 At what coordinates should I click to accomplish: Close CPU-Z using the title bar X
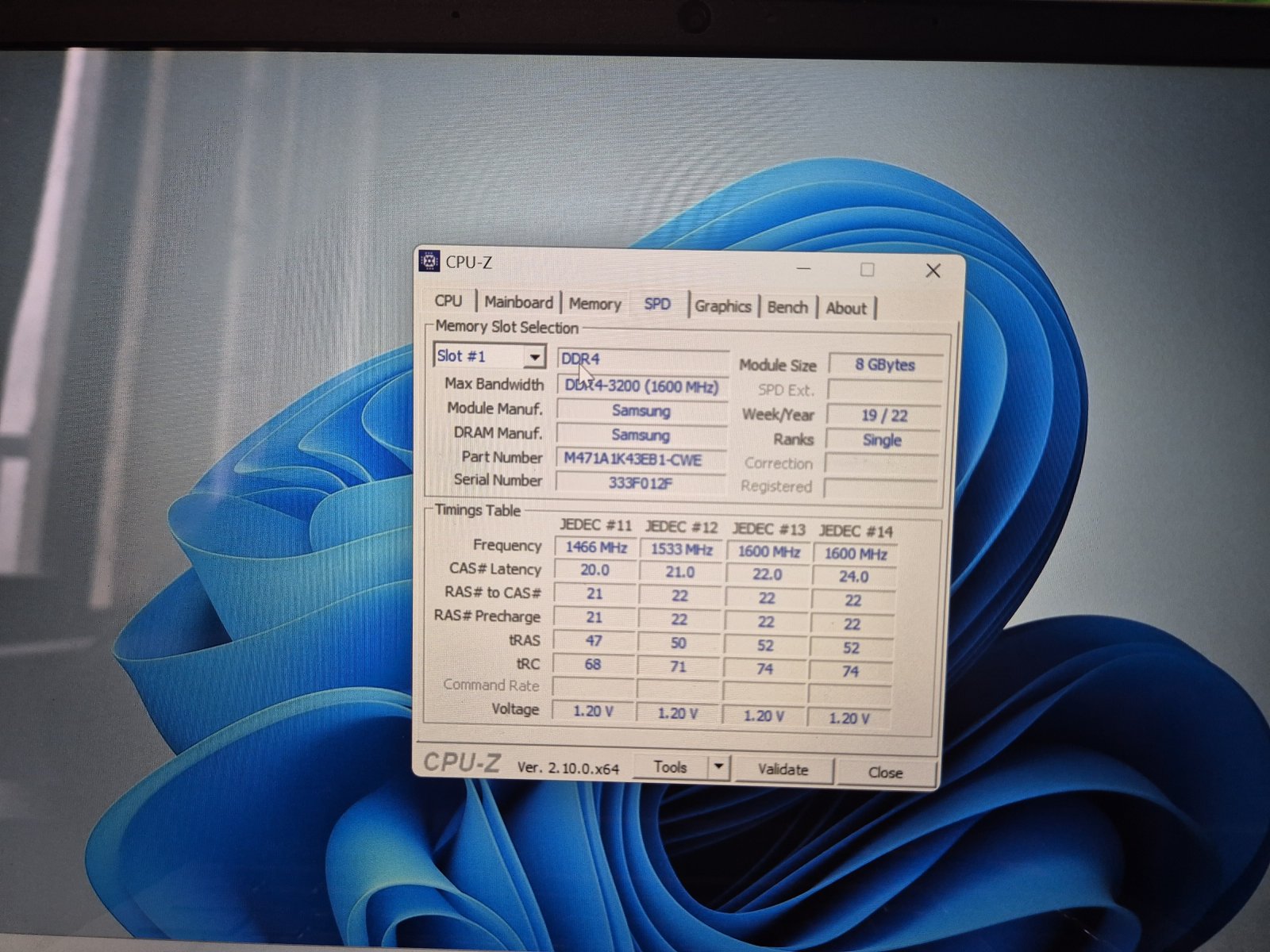[x=933, y=271]
